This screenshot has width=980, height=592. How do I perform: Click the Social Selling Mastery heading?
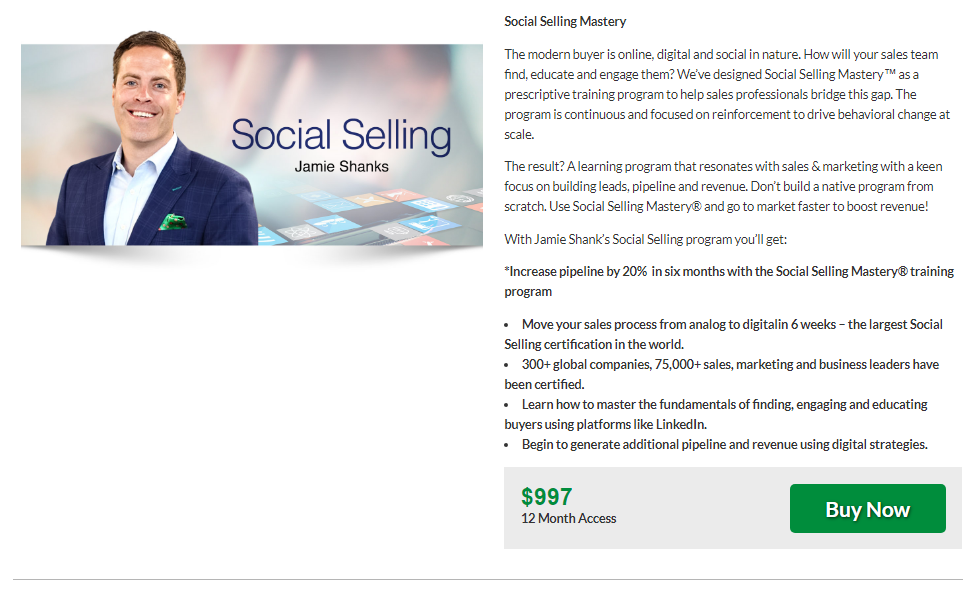click(565, 21)
